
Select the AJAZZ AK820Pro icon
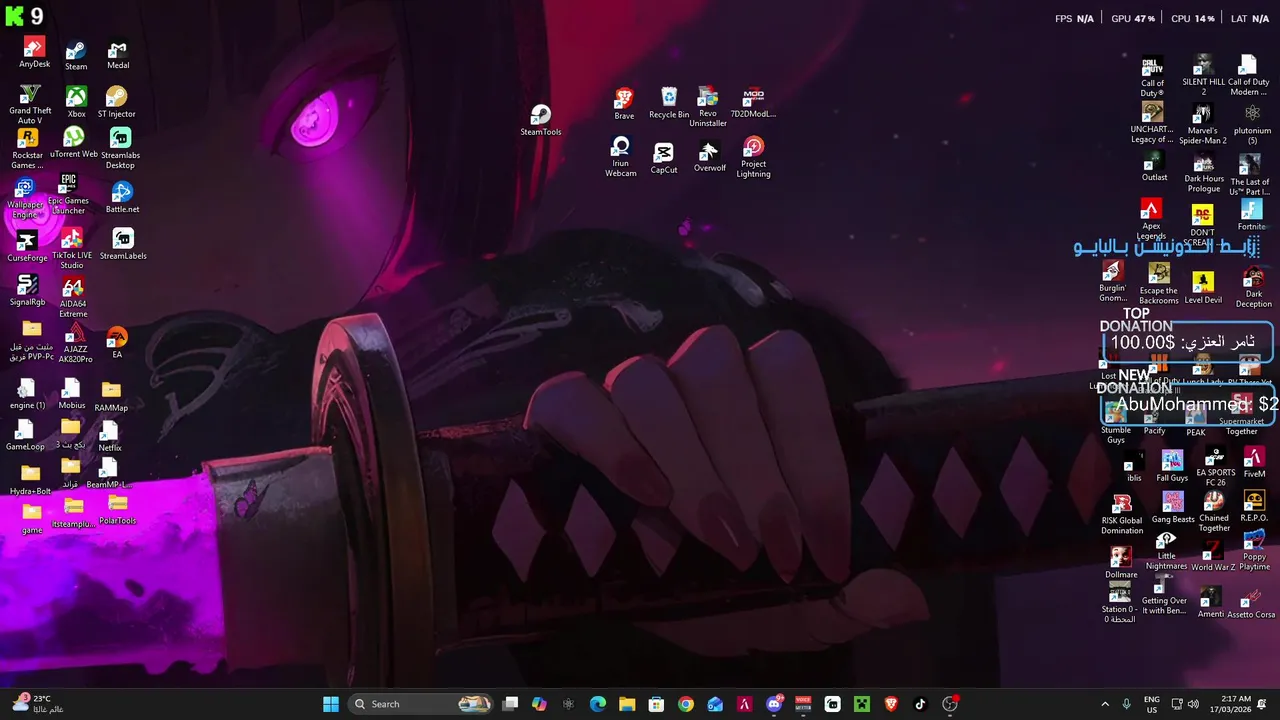(x=74, y=343)
